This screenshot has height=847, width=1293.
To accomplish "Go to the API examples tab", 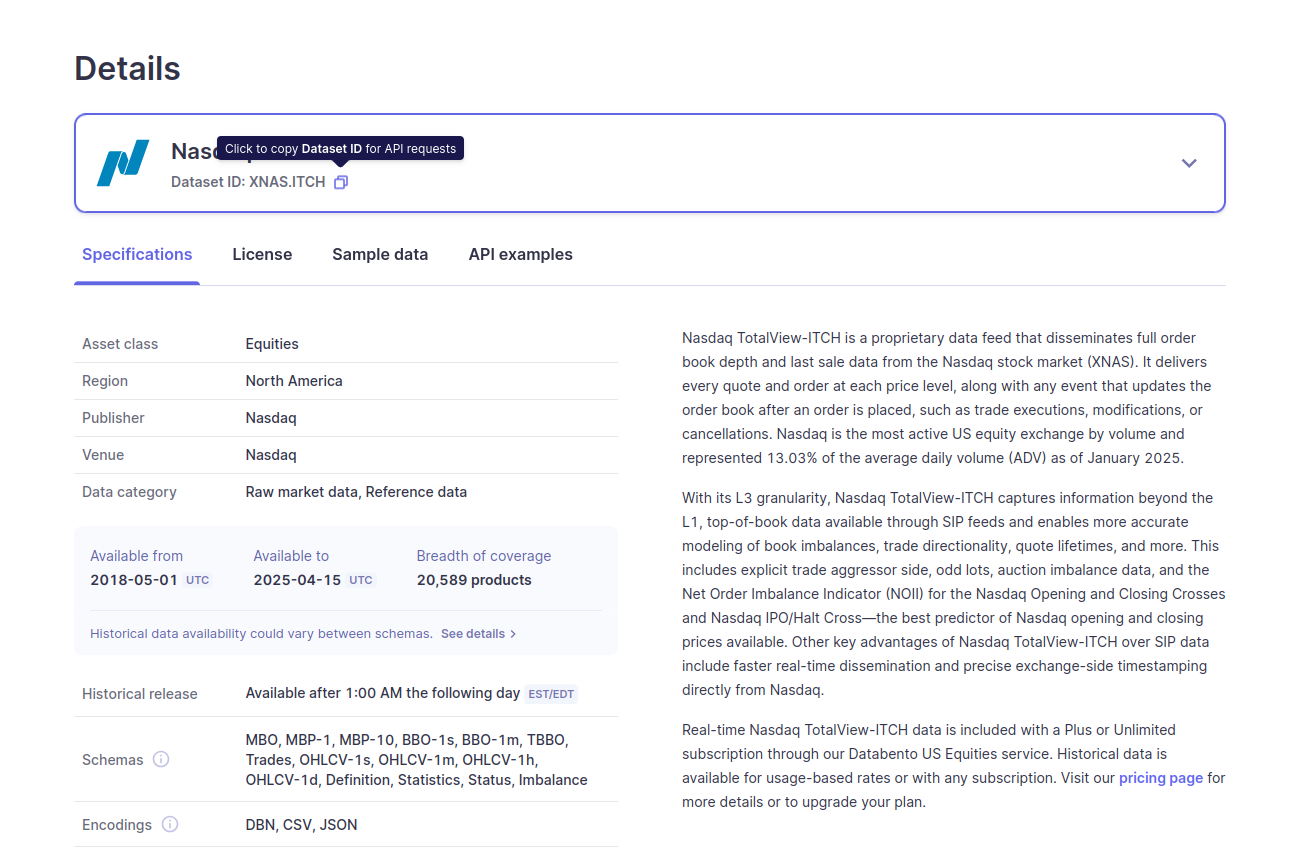I will click(x=520, y=254).
